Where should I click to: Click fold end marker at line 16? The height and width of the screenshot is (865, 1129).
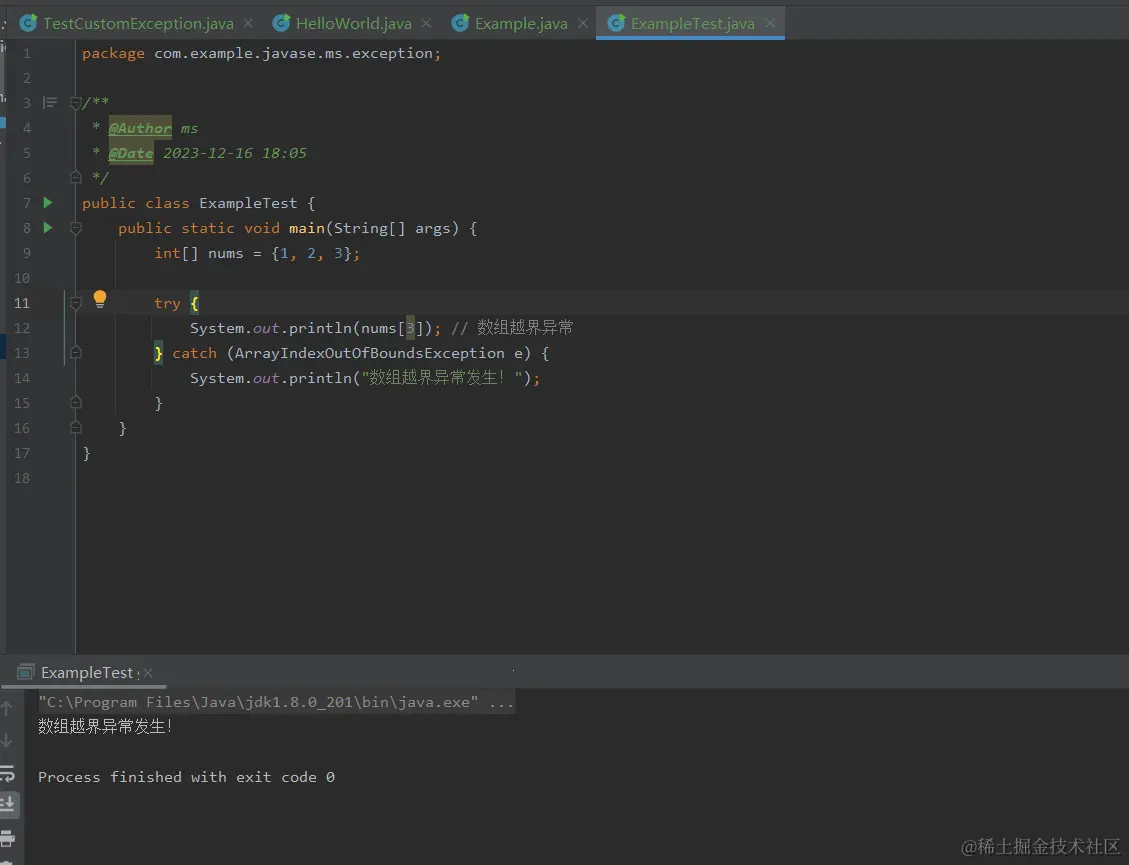(76, 428)
